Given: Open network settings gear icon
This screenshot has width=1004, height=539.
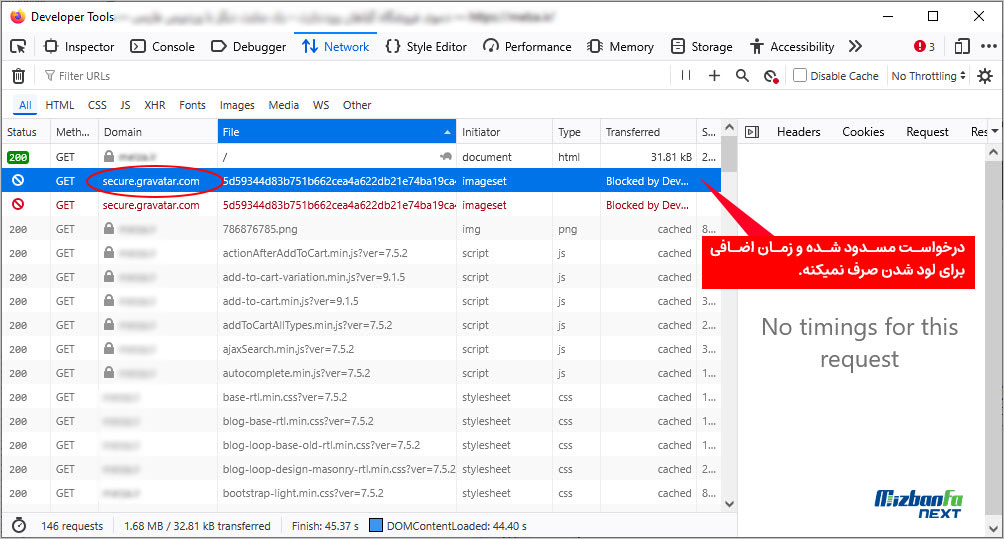Looking at the screenshot, I should coord(985,76).
